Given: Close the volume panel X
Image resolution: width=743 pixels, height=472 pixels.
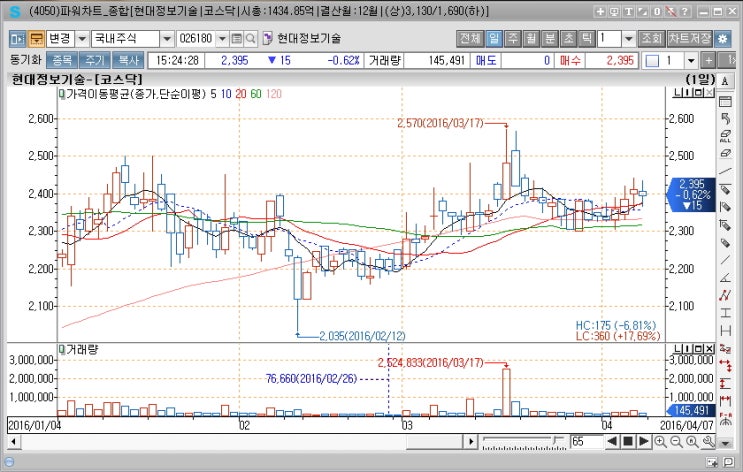Looking at the screenshot, I should [709, 349].
